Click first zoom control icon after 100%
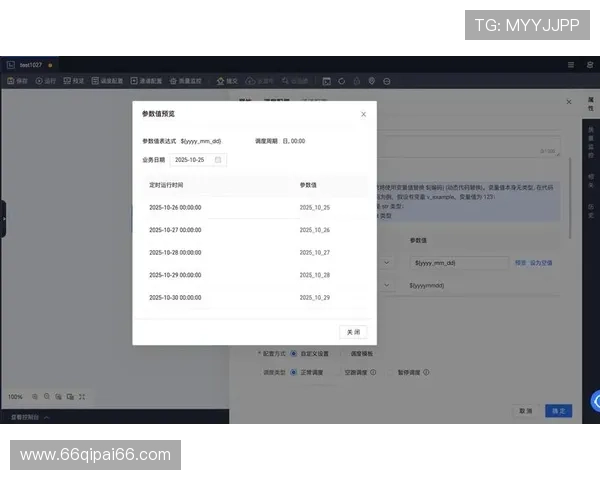600x480 pixels. tap(35, 397)
